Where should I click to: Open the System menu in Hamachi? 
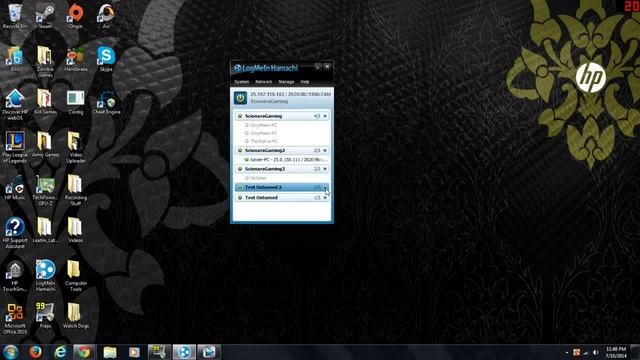click(x=242, y=82)
